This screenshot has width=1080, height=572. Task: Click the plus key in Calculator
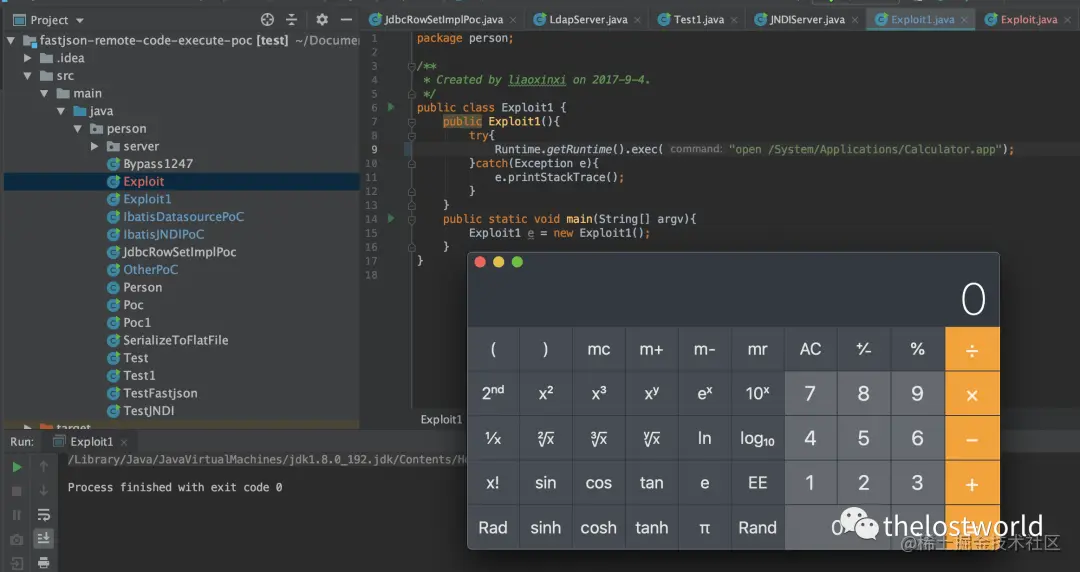972,484
